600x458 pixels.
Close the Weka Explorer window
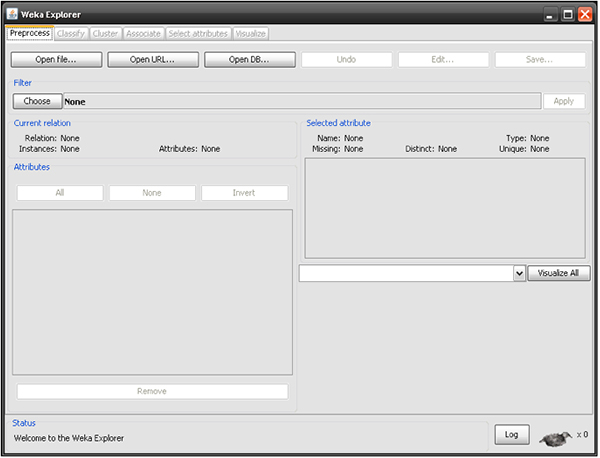point(585,15)
